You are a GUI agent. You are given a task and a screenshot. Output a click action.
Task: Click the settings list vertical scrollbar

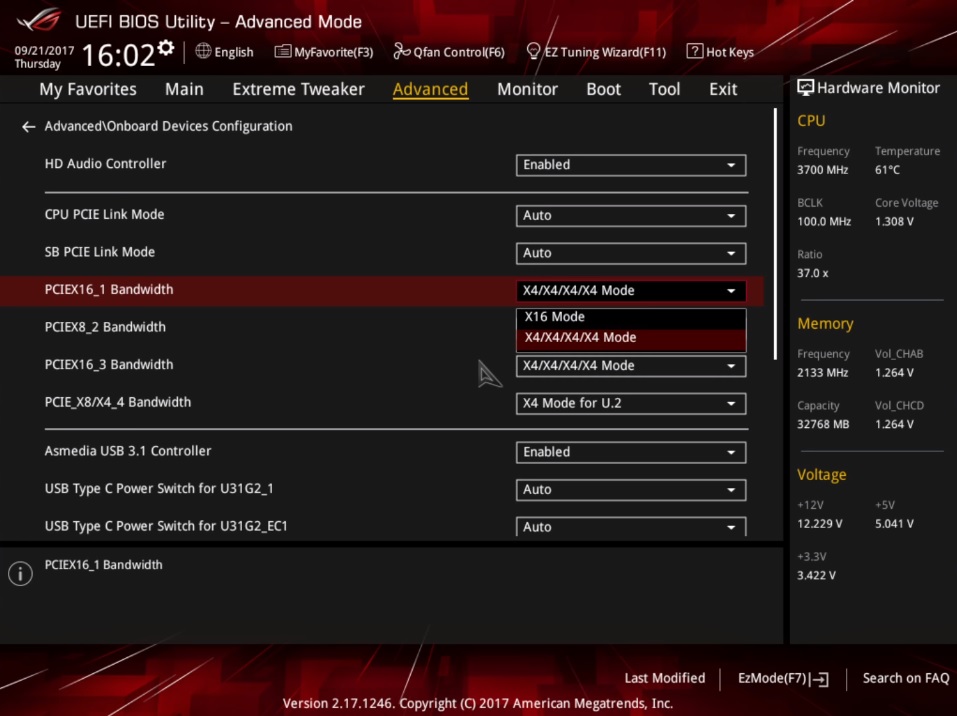coord(775,234)
